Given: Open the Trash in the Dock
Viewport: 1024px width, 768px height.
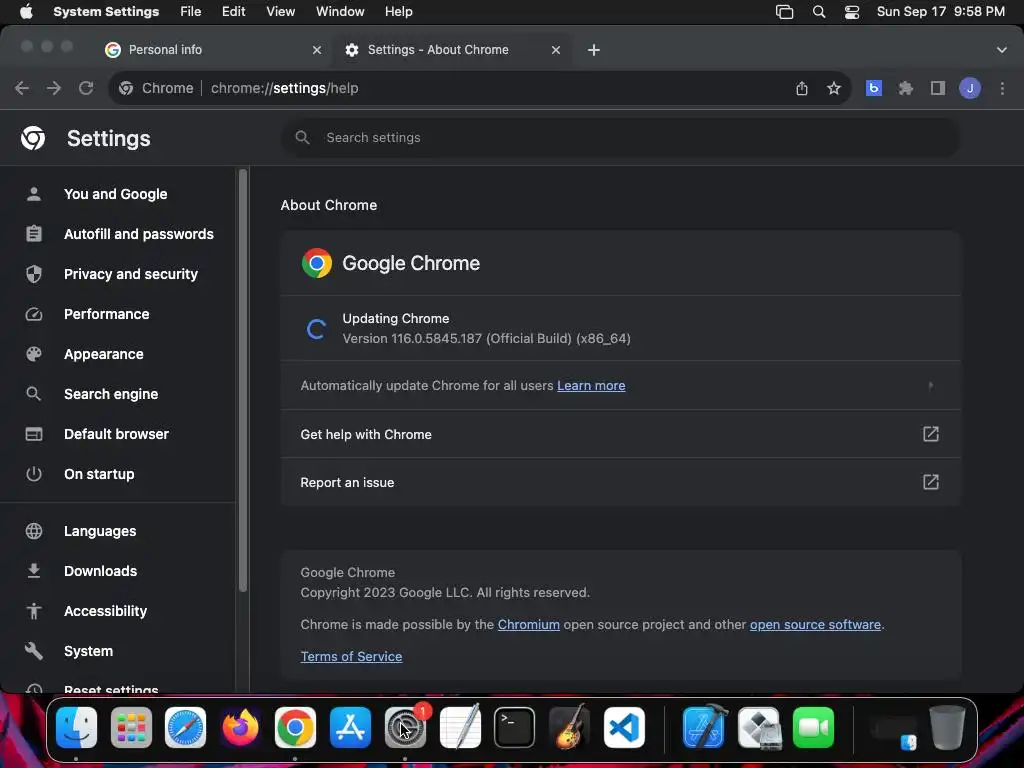Looking at the screenshot, I should pyautogui.click(x=947, y=728).
